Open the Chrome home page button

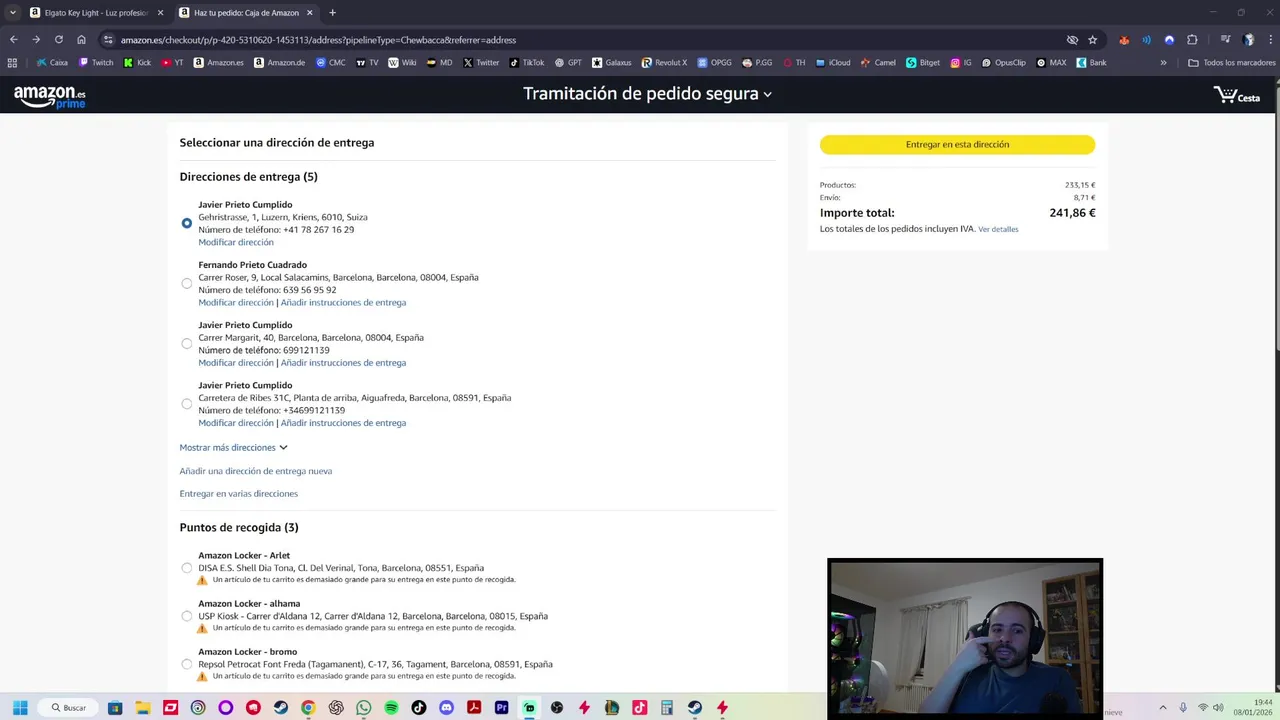coord(81,40)
